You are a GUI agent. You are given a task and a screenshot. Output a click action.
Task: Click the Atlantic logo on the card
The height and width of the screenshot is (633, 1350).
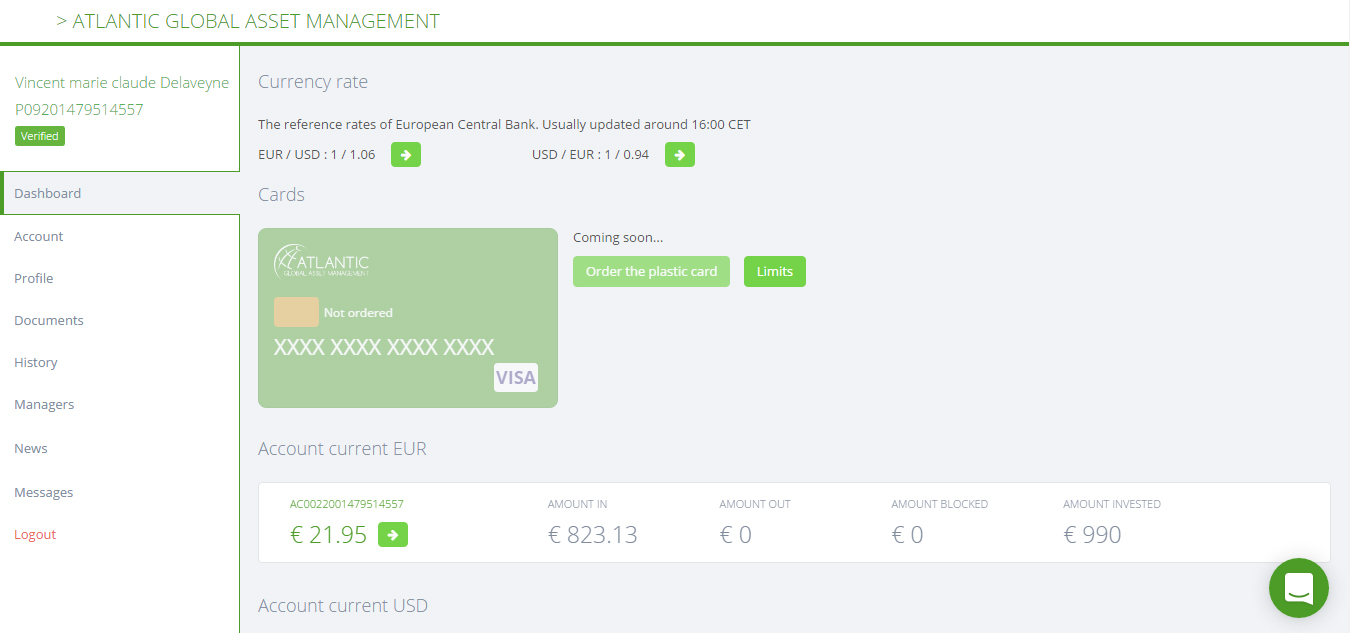pyautogui.click(x=321, y=260)
